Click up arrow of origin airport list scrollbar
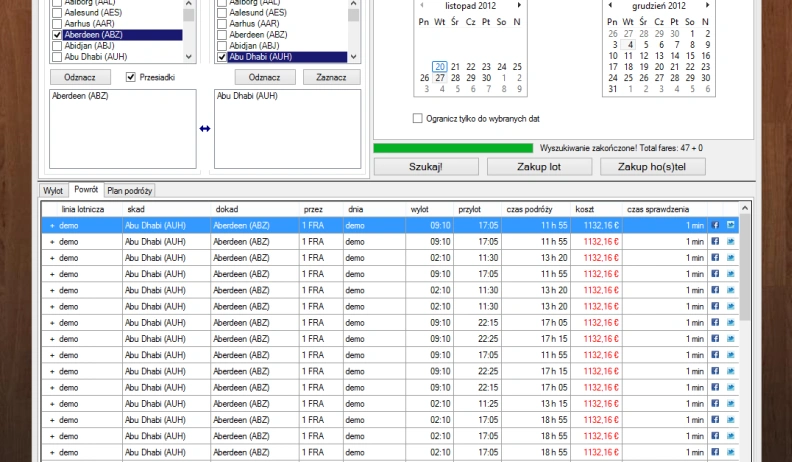Screen dimensions: 792x462 189,4
